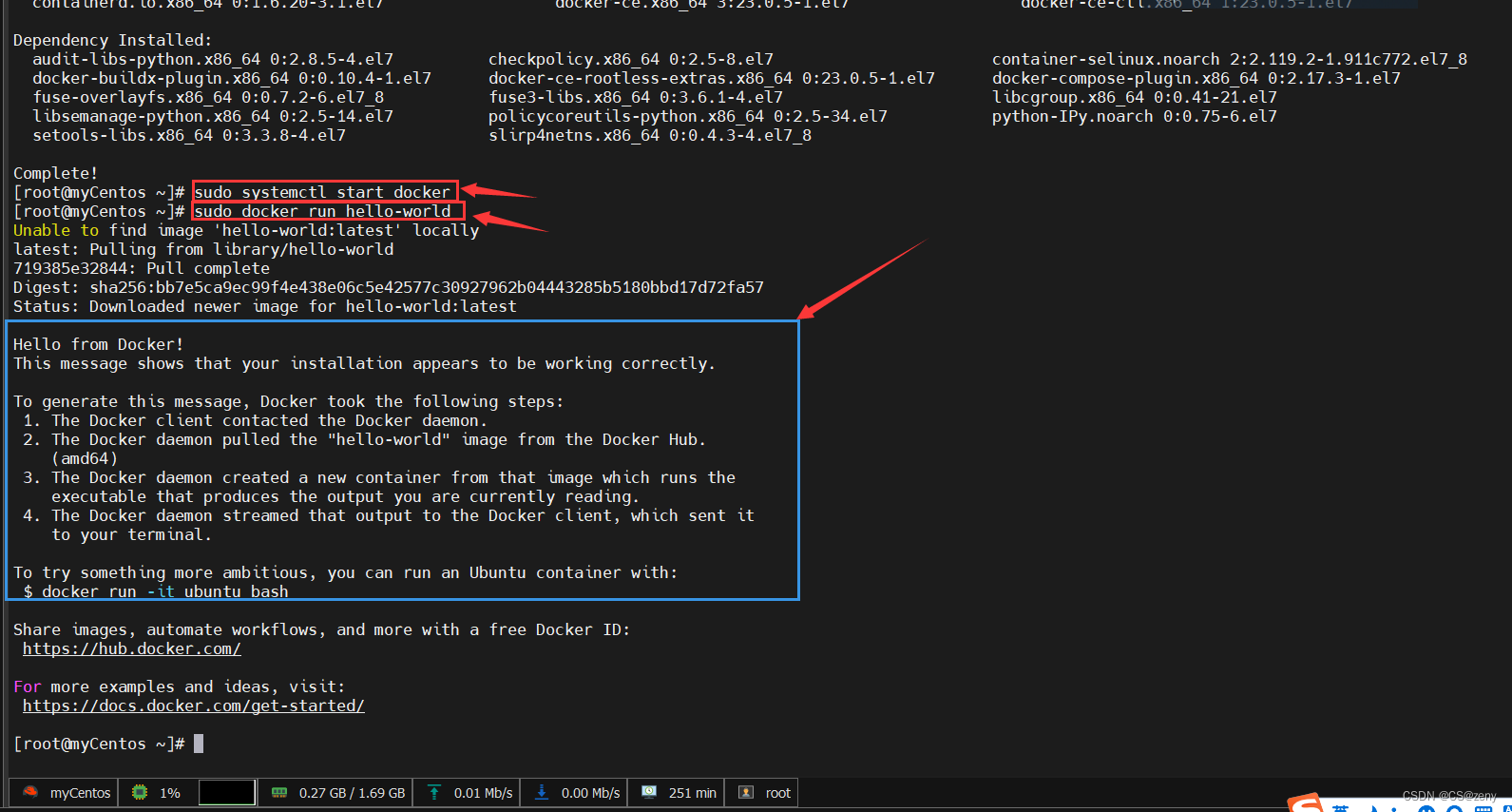Viewport: 1512px width, 812px height.
Task: Click step 2 'daemon pulled the hello-world' line
Action: click(364, 439)
